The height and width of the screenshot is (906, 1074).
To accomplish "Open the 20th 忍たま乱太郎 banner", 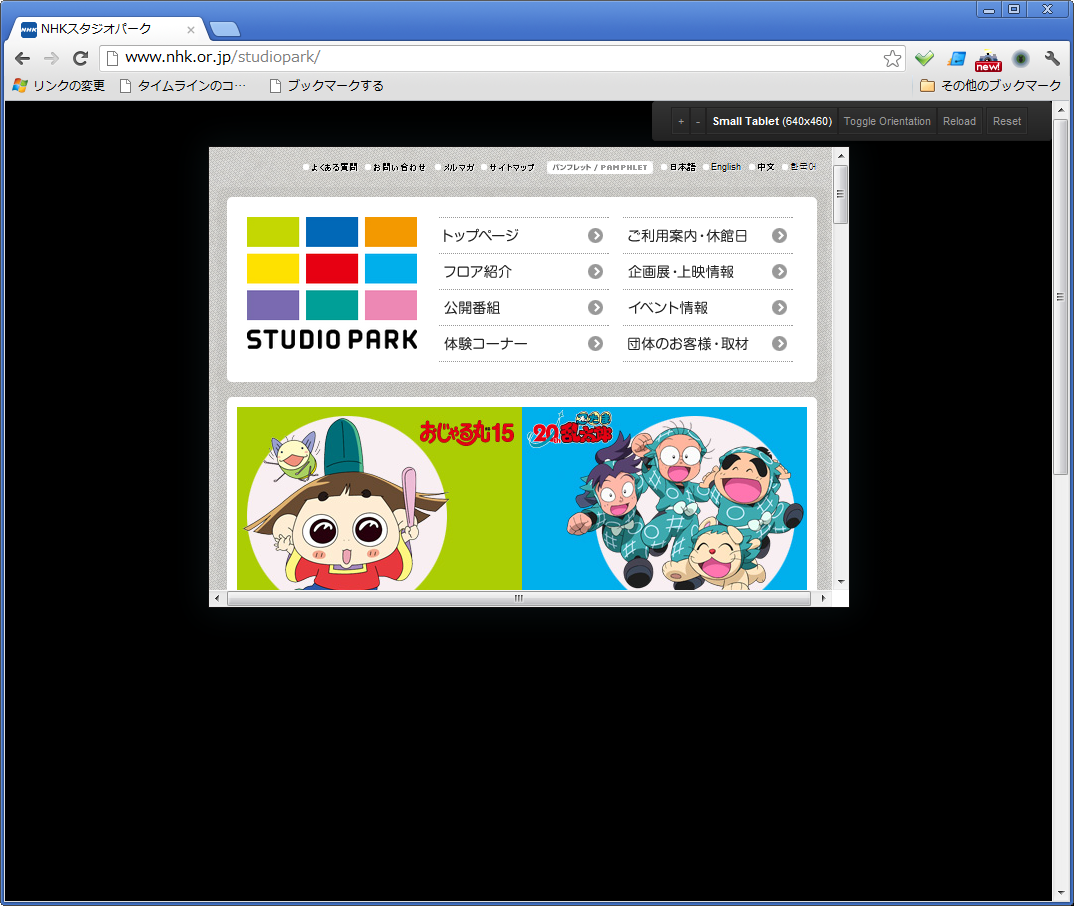I will (x=664, y=499).
